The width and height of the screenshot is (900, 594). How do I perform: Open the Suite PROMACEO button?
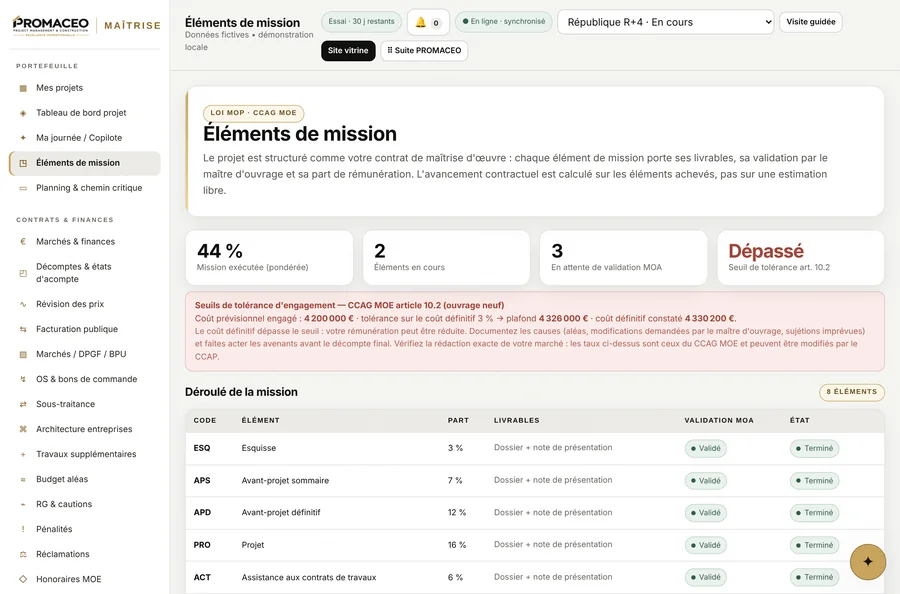pyautogui.click(x=424, y=51)
